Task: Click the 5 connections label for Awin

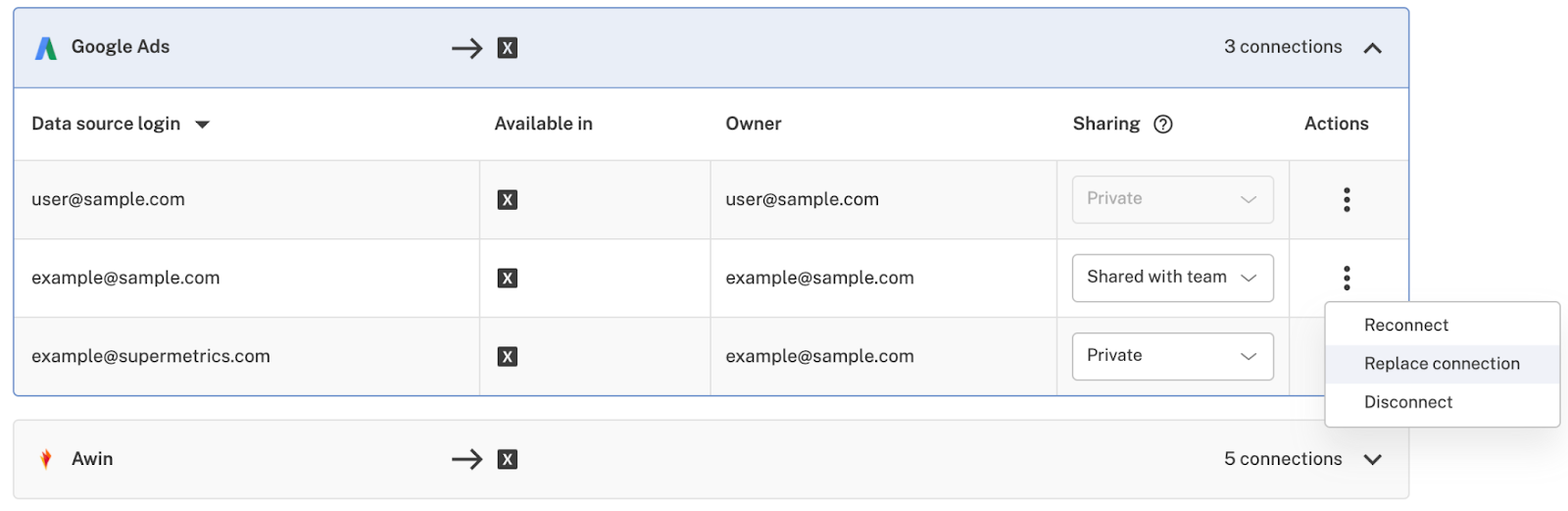Action: click(x=1282, y=459)
